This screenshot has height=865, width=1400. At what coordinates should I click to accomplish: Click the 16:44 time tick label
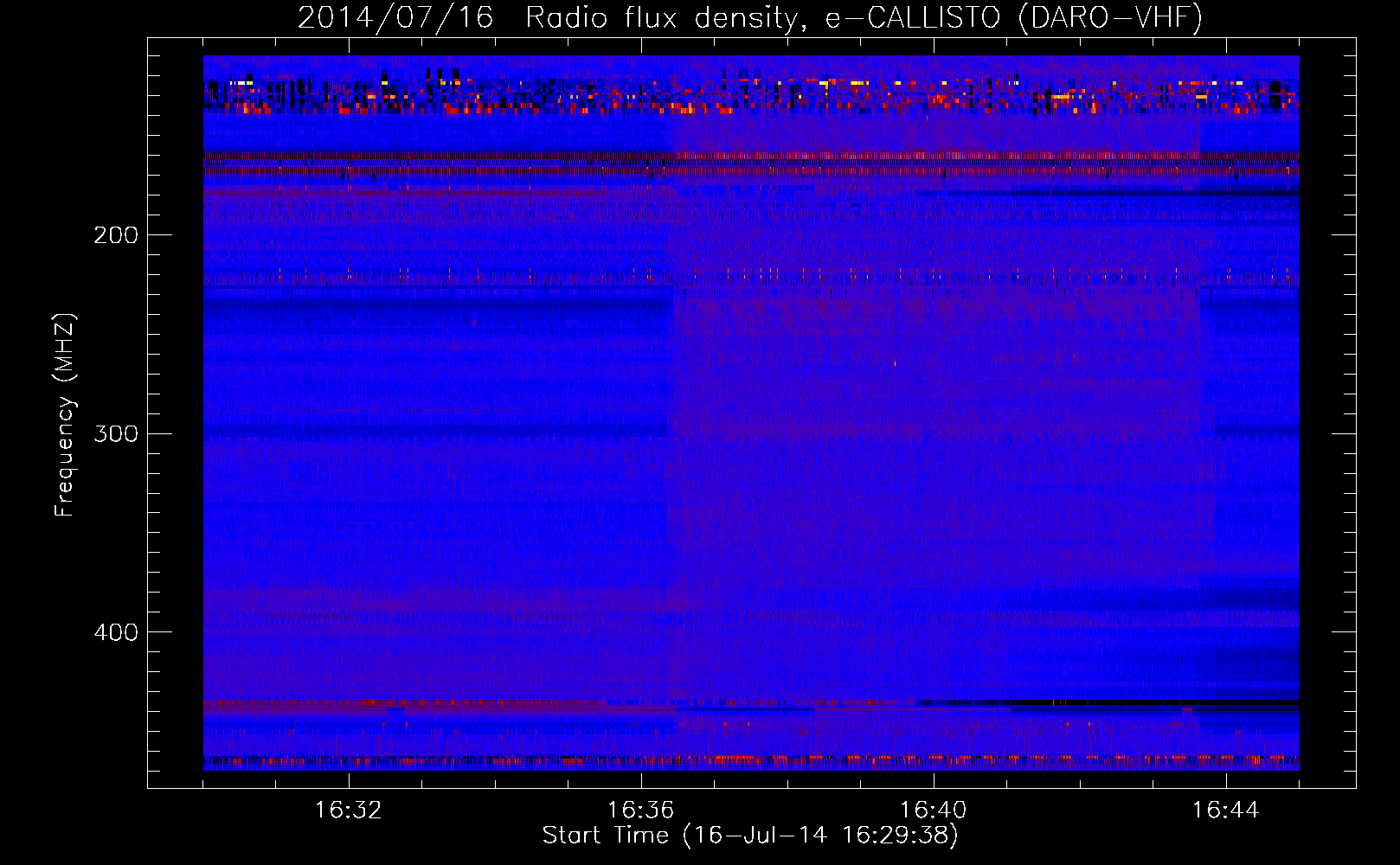(x=1225, y=811)
